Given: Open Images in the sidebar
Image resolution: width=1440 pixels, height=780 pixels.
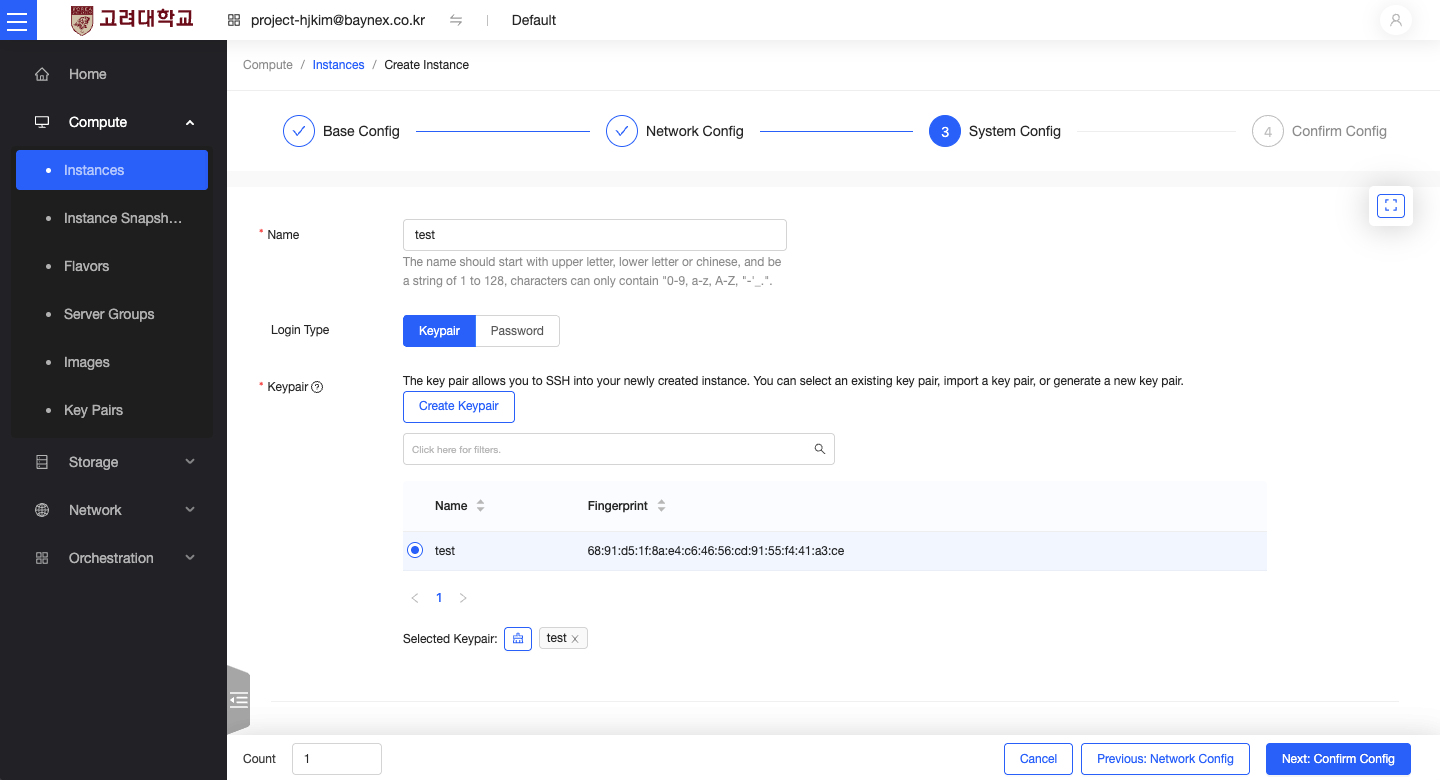Looking at the screenshot, I should click(112, 362).
